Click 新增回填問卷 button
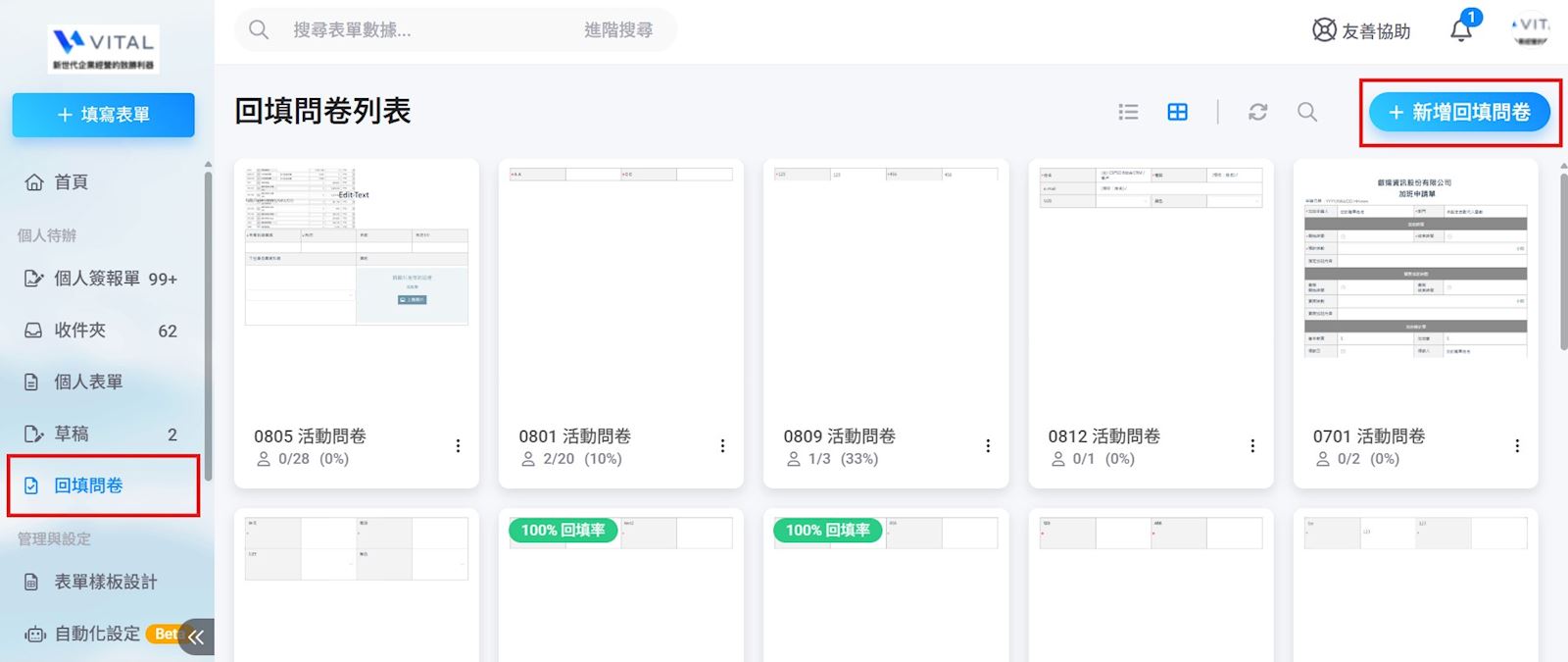 coord(1458,113)
